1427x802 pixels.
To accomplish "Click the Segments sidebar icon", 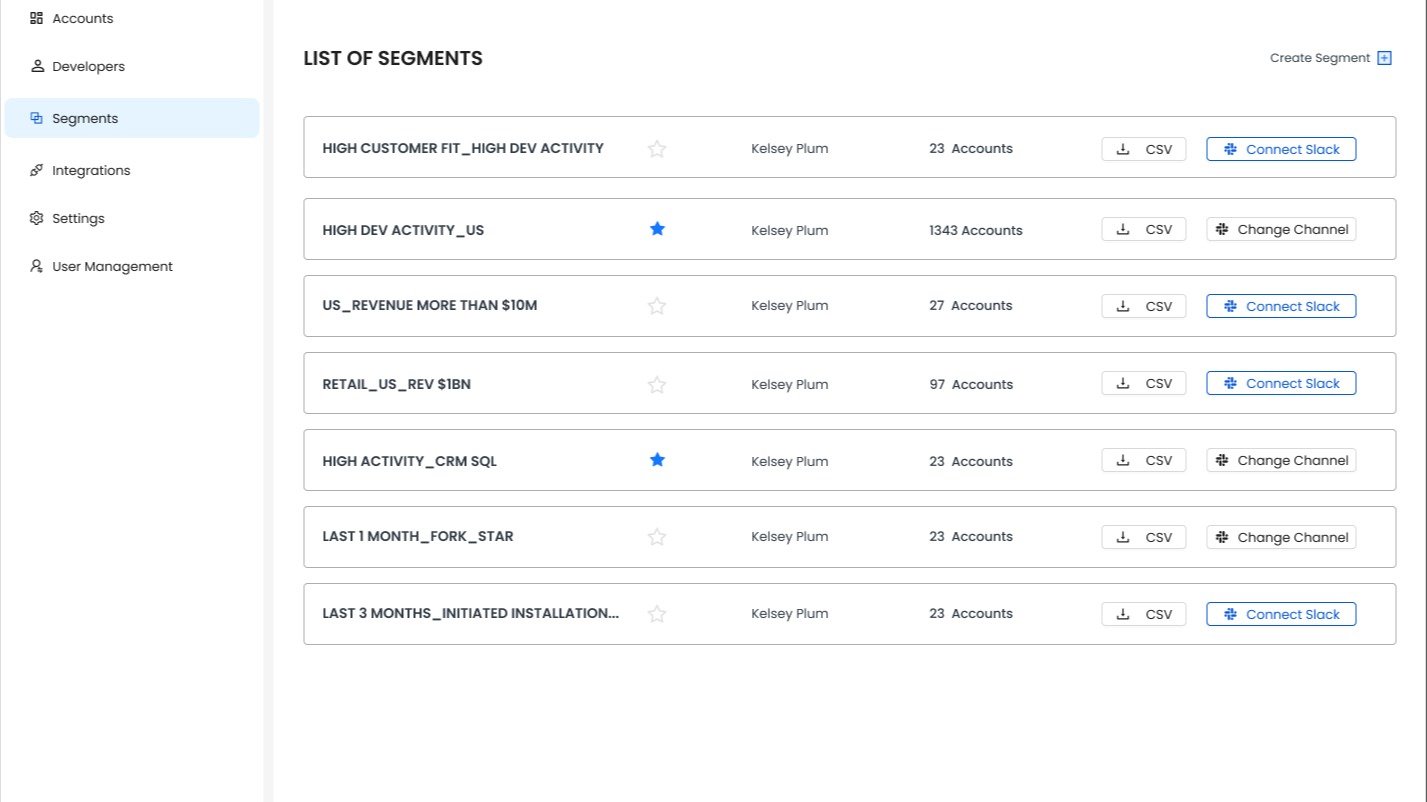I will (x=37, y=118).
